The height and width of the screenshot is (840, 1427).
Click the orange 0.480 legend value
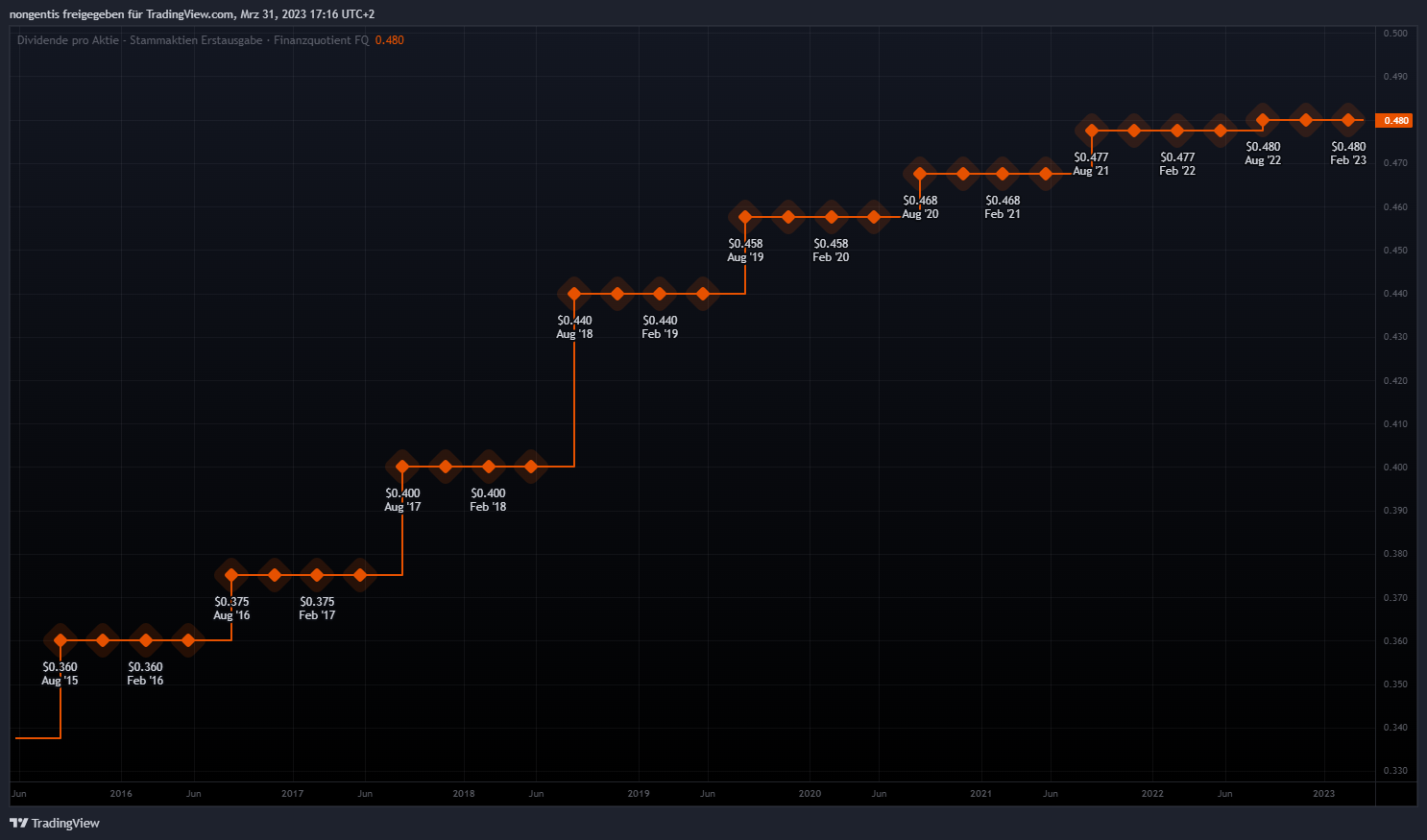[389, 40]
